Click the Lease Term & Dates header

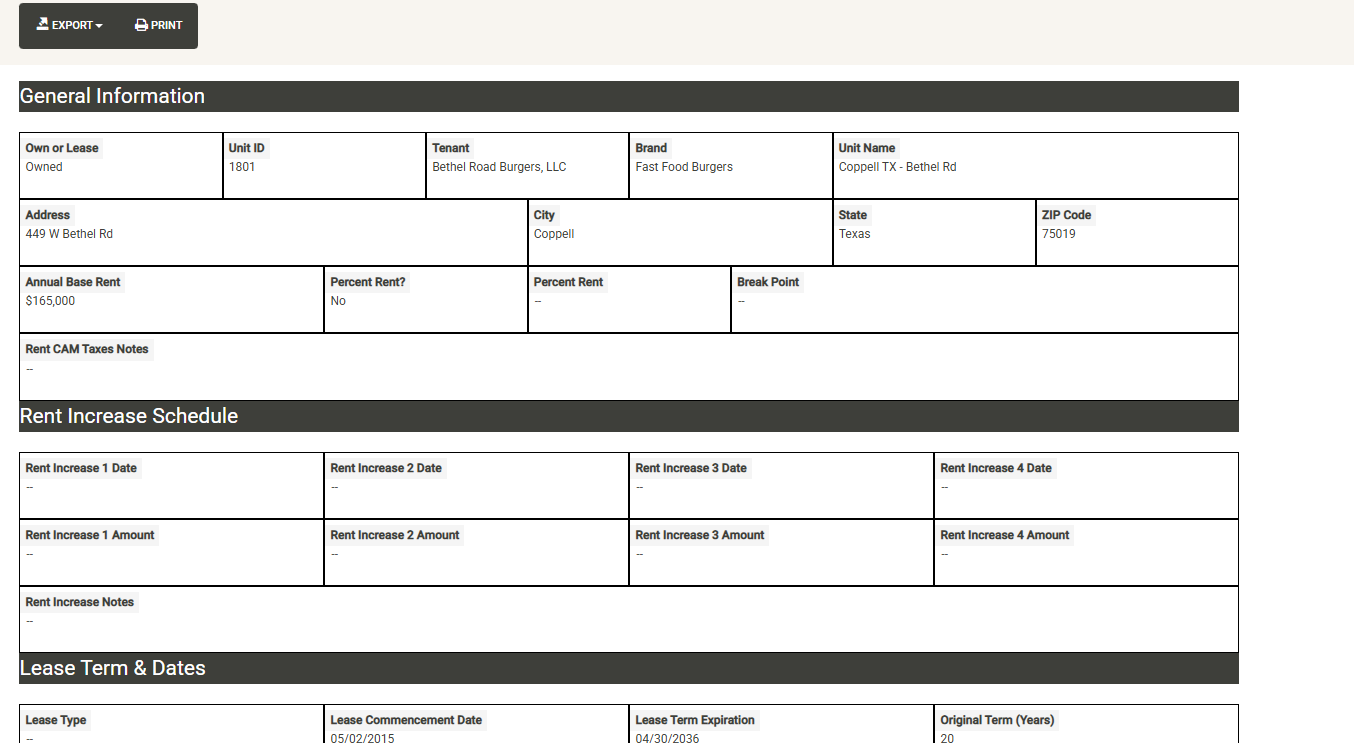tap(112, 668)
